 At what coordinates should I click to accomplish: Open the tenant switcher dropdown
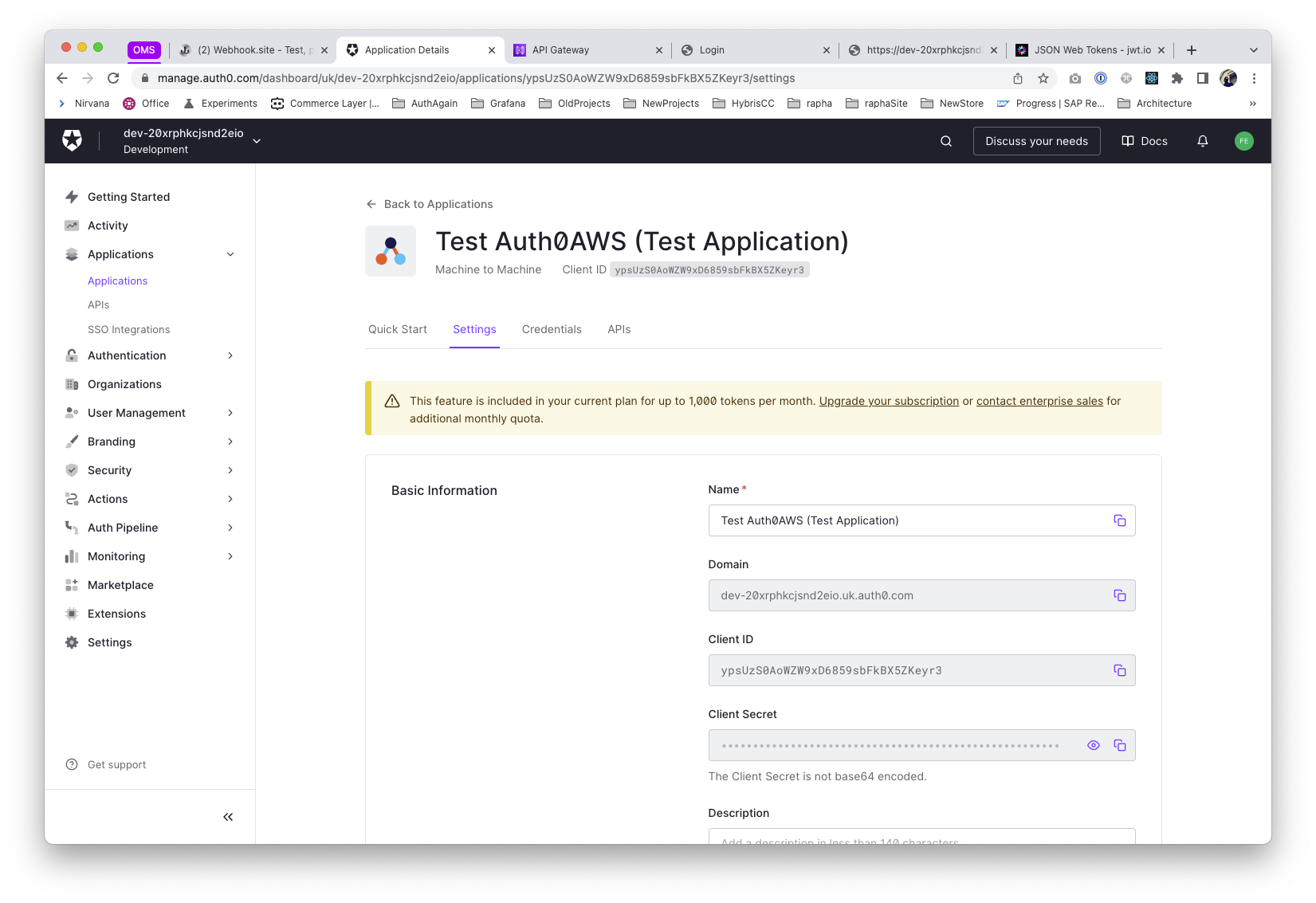[x=256, y=141]
